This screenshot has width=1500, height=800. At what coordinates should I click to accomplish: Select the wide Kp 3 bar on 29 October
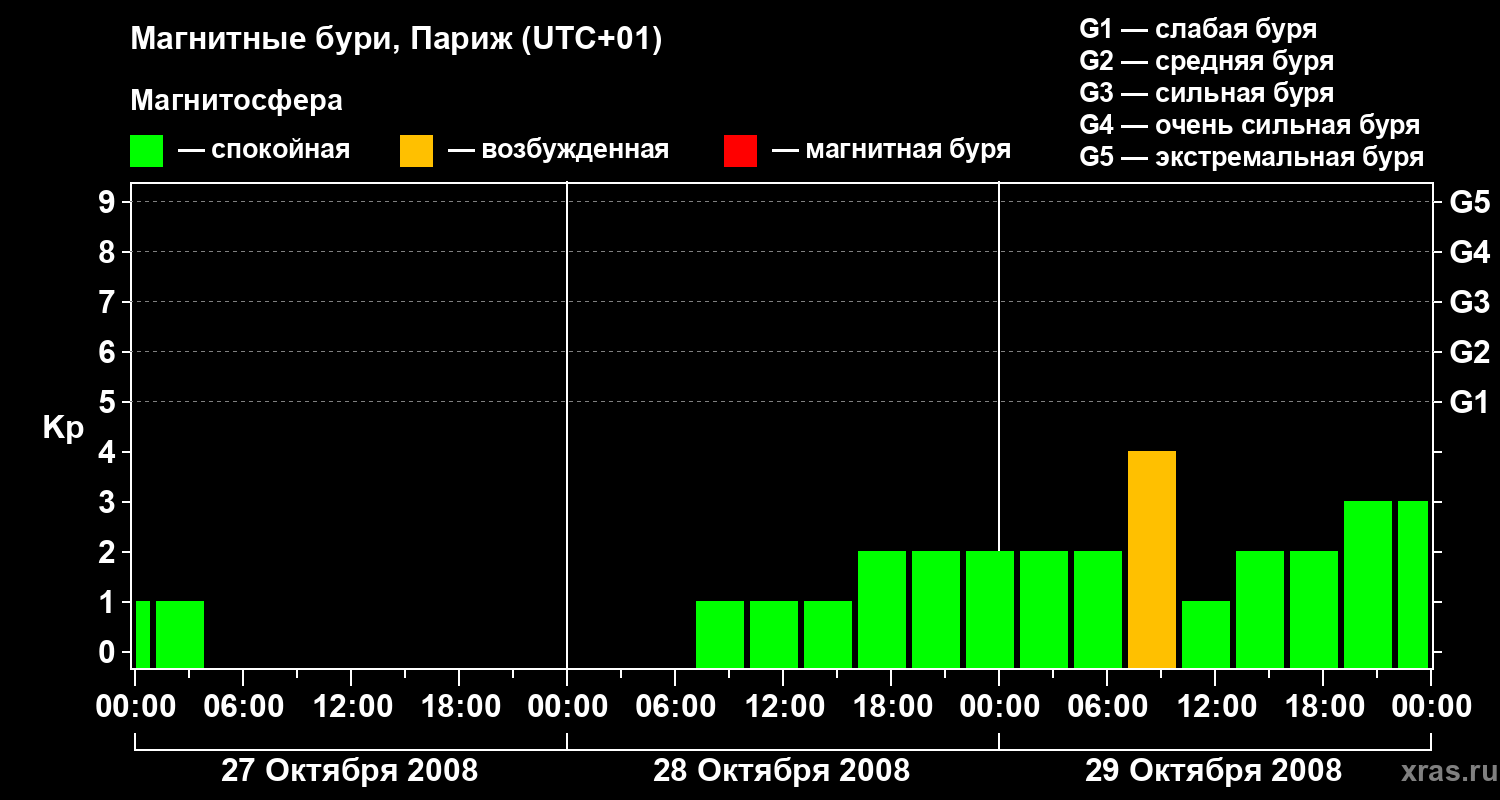point(1368,584)
